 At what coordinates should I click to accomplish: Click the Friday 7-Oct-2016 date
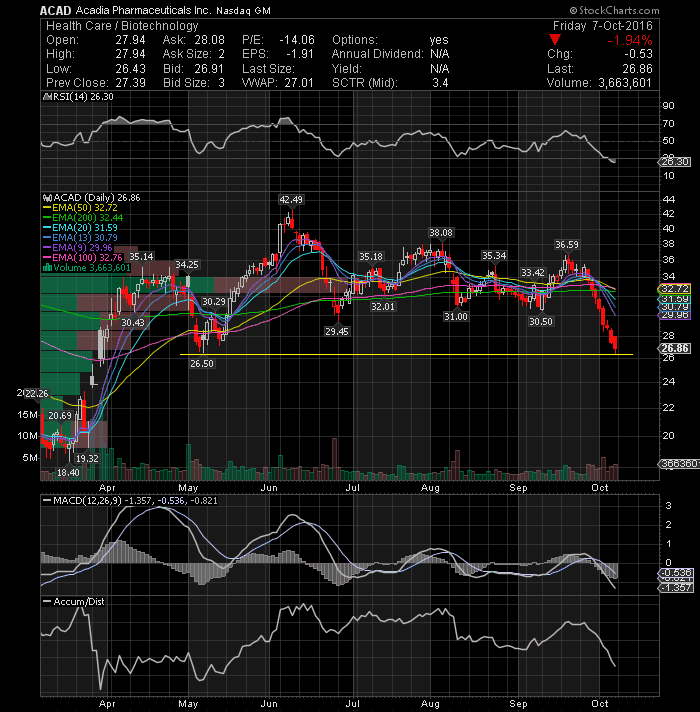point(602,26)
